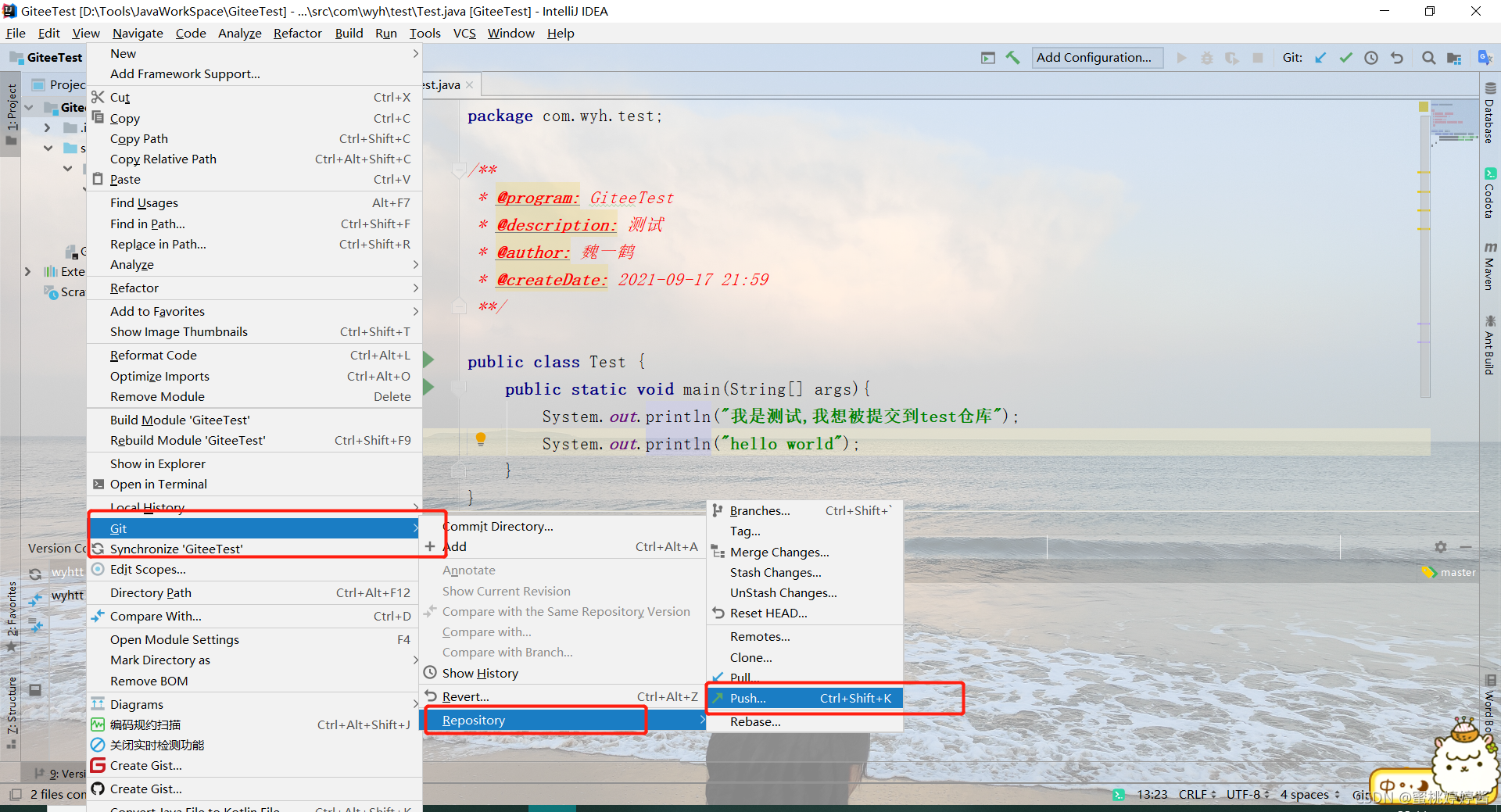Image resolution: width=1501 pixels, height=812 pixels.
Task: Expand External Libraries tree node
Action: pos(28,271)
